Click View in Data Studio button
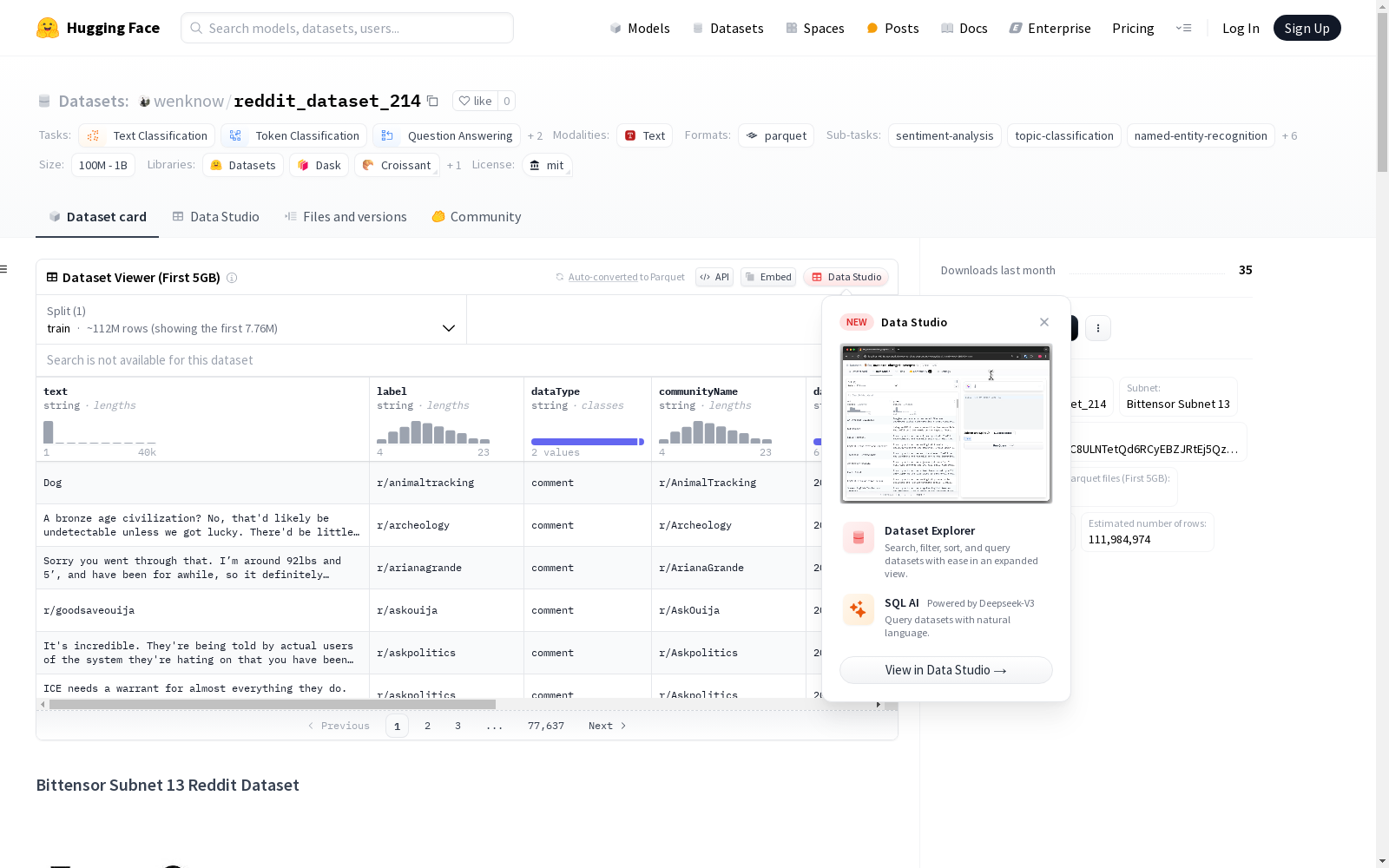 click(x=946, y=670)
